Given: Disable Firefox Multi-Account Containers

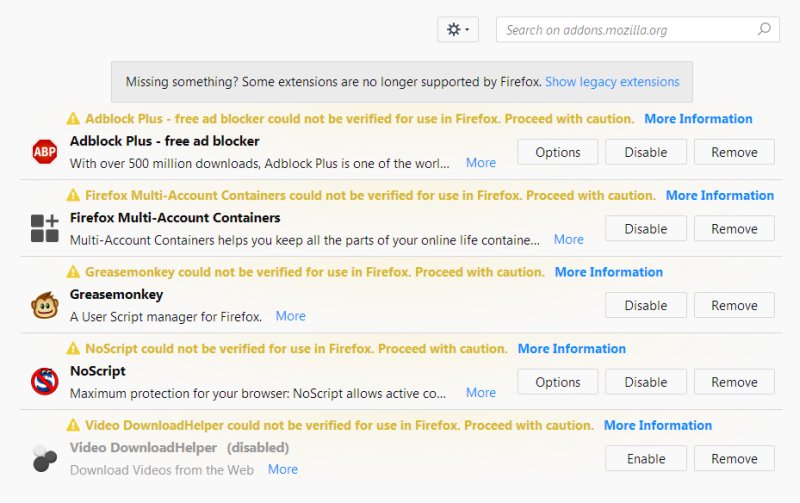Looking at the screenshot, I should 646,229.
